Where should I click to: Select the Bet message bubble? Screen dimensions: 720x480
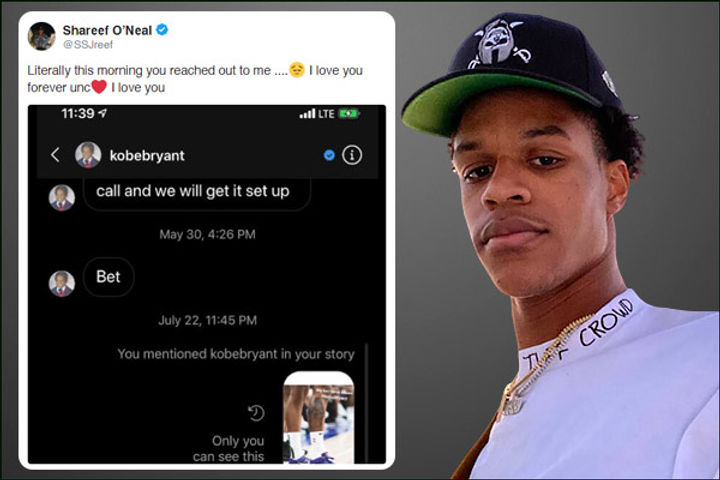point(109,277)
